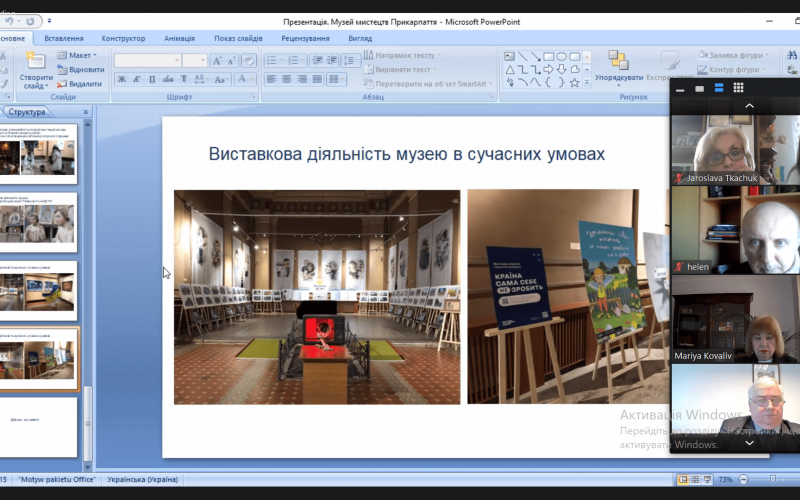Decrease font size with shrink font icon
The height and width of the screenshot is (500, 800).
[231, 61]
